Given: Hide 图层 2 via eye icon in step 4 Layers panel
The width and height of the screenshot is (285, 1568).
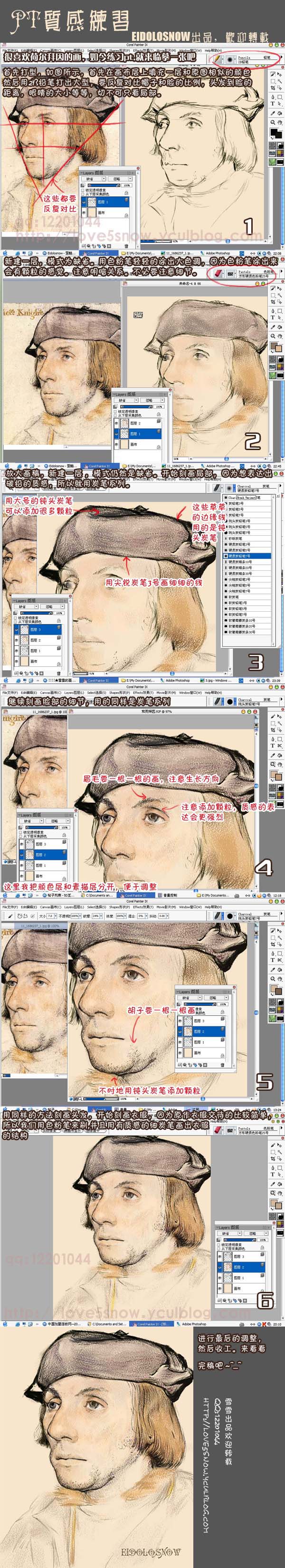Looking at the screenshot, I should tap(22, 855).
